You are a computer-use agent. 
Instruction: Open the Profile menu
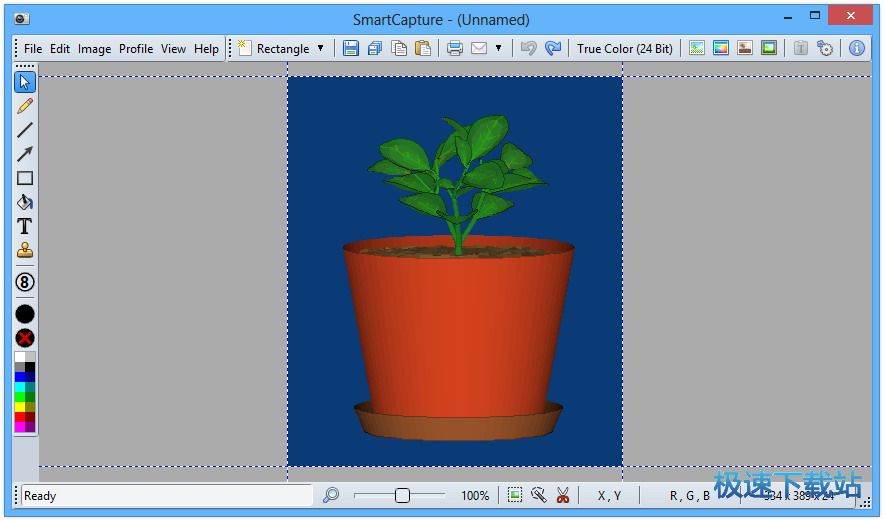tap(136, 48)
